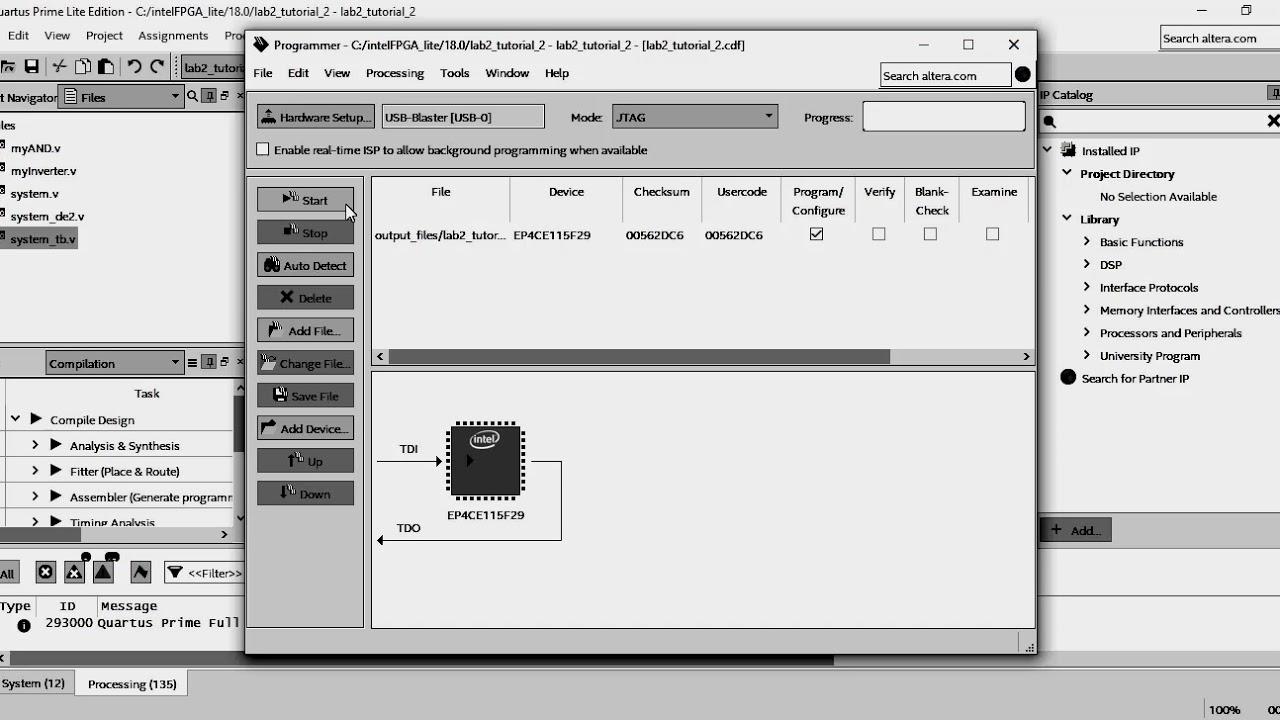Click the Auto Detect button
1280x720 pixels.
click(305, 265)
